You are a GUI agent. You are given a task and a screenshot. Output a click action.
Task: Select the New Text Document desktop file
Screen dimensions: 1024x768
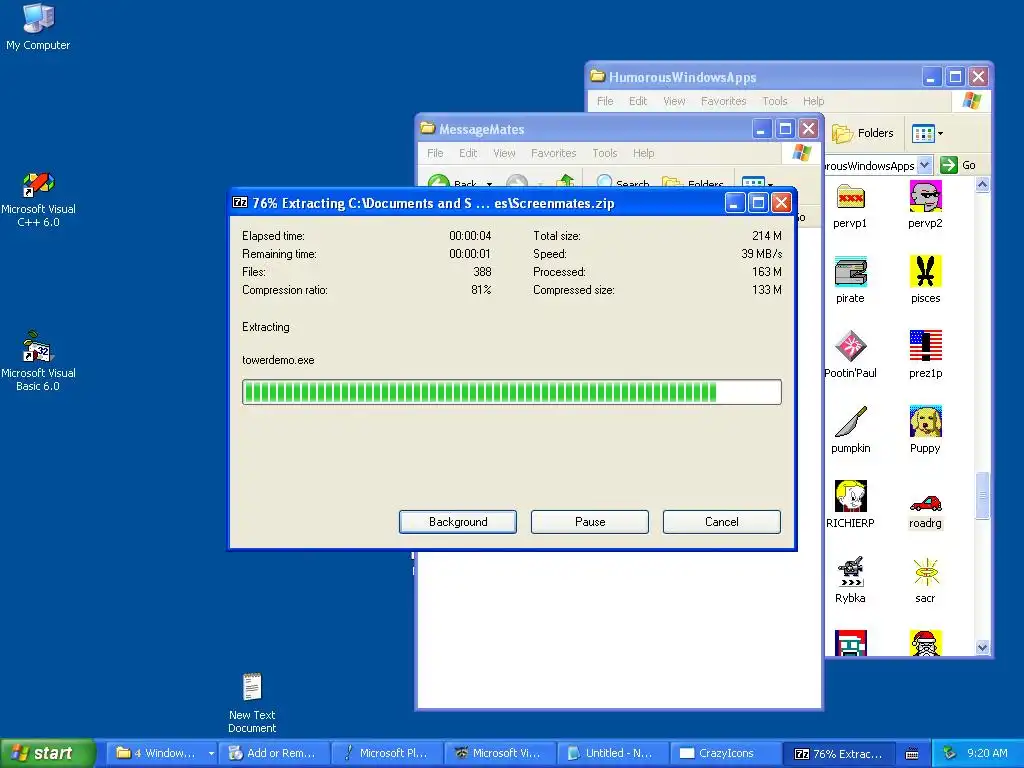[x=252, y=702]
